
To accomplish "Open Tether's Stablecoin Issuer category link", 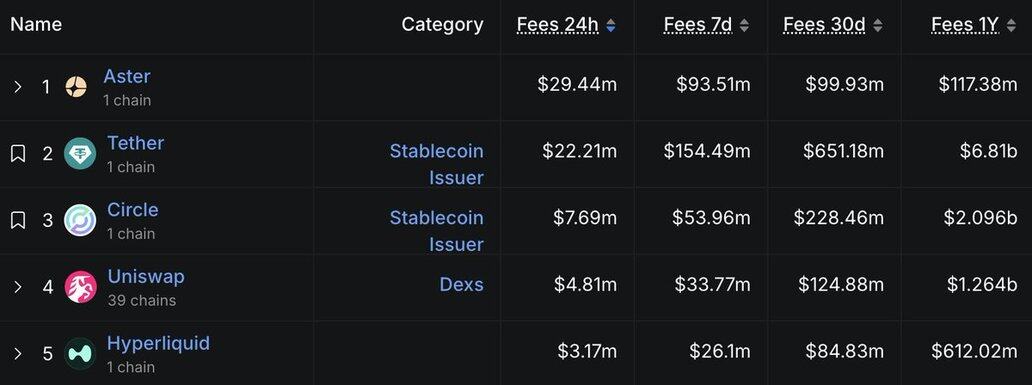I will pyautogui.click(x=436, y=164).
